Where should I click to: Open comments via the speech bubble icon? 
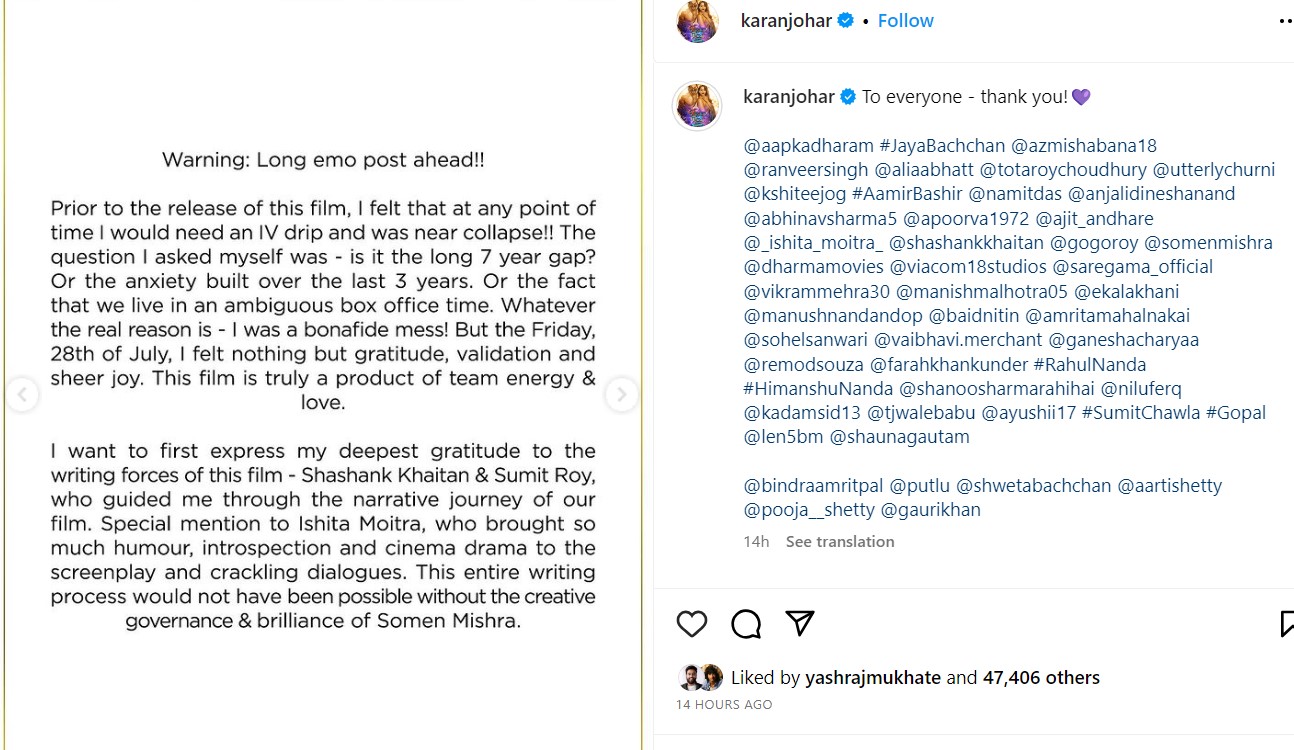click(746, 624)
